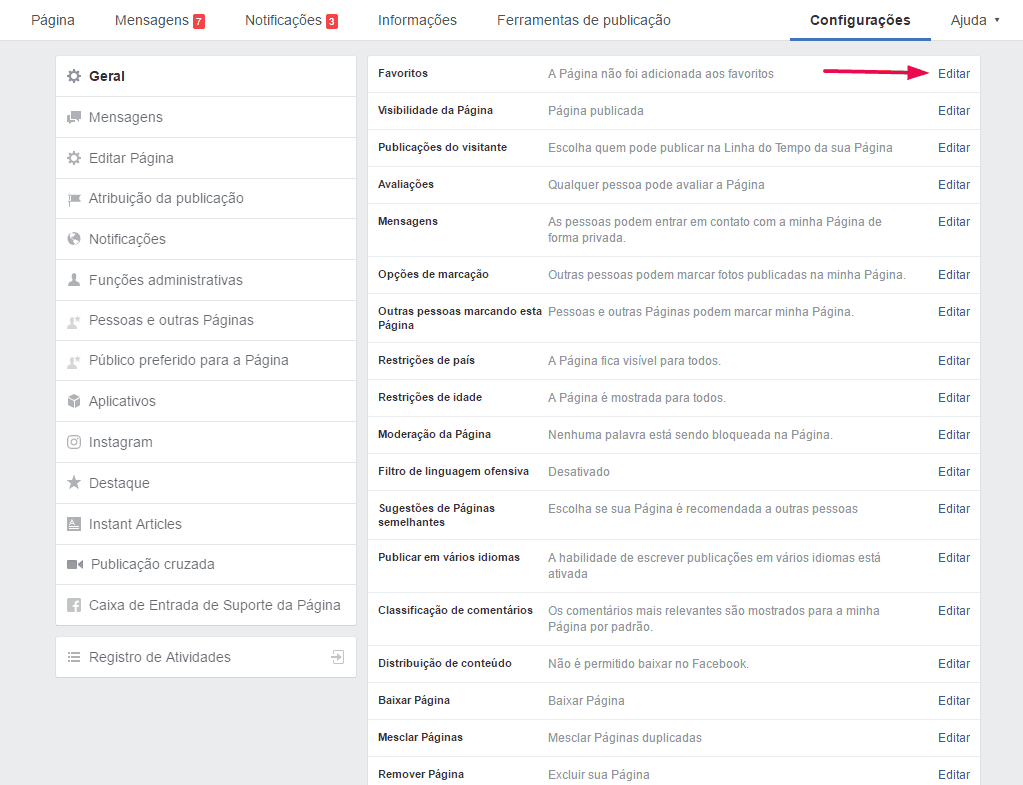Open Destaque in the sidebar
1023x785 pixels.
pos(206,483)
